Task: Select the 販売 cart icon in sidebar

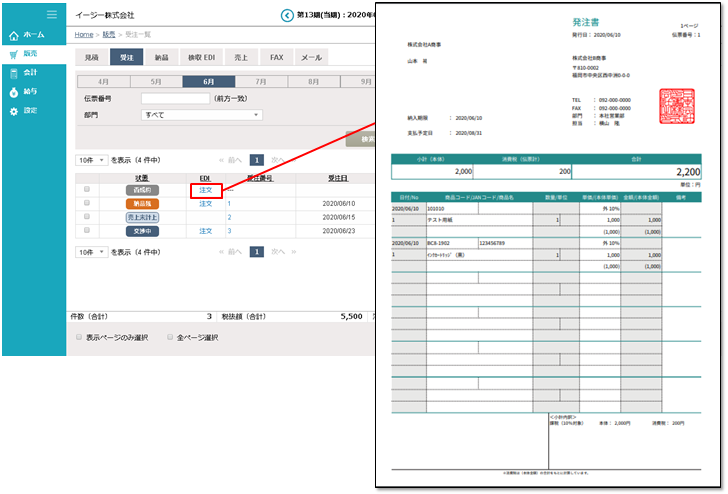Action: pos(14,54)
